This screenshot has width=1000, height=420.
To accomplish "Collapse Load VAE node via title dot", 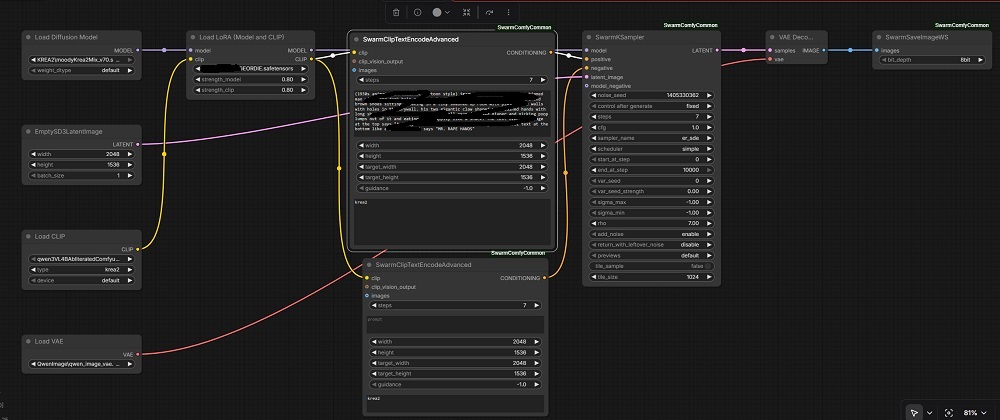I will point(29,342).
